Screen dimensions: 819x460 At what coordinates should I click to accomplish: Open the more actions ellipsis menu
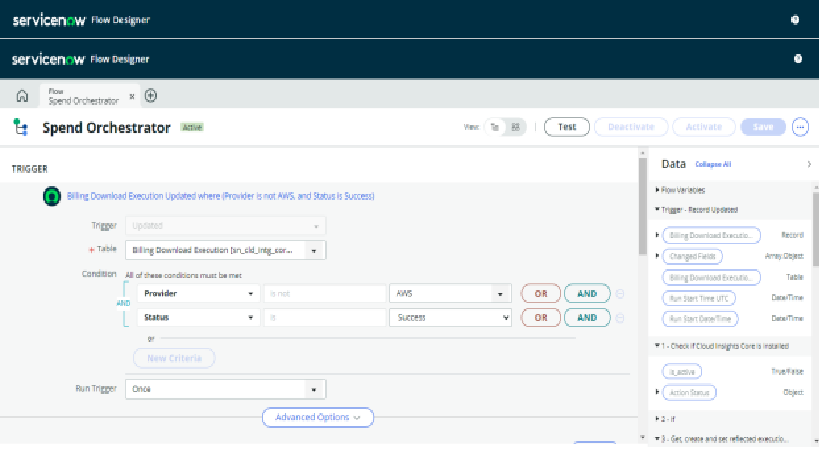click(x=800, y=127)
